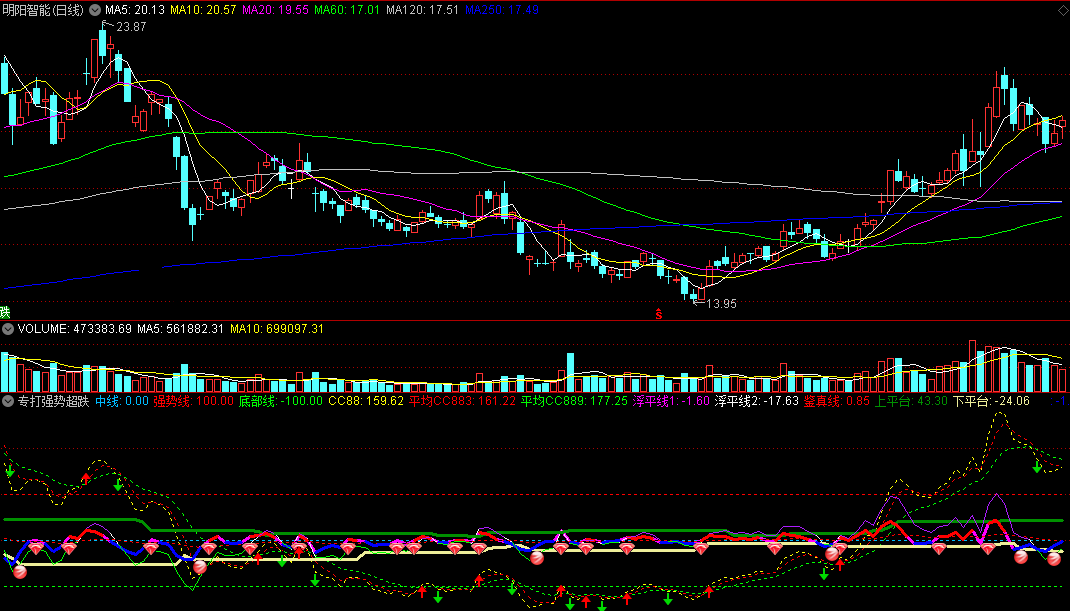Select the MA20: 19.55 label
This screenshot has width=1070, height=611.
(276, 10)
